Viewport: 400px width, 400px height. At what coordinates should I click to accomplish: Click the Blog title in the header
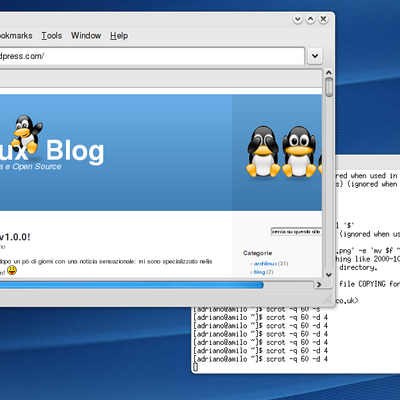pyautogui.click(x=75, y=151)
